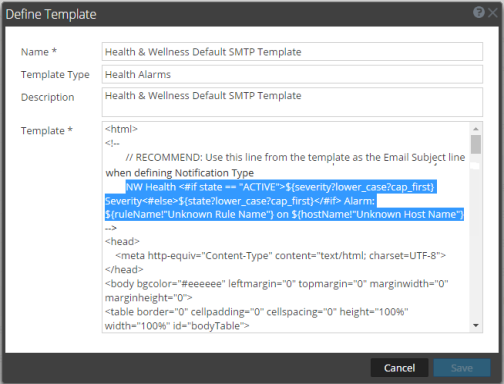504x384 pixels.
Task: Click the highlighted 'NW Health' subject line
Action: pyautogui.click(x=281, y=187)
